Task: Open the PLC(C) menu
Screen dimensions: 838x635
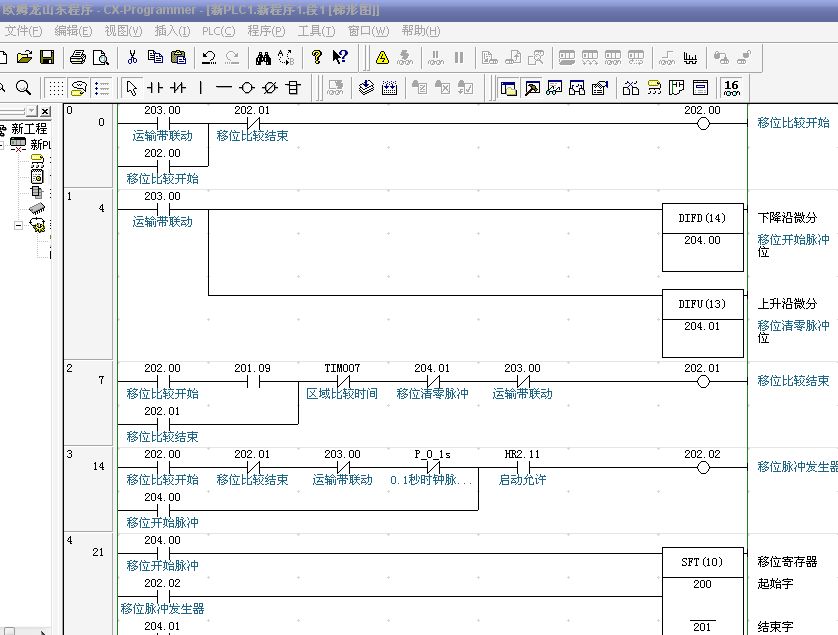Action: tap(217, 31)
